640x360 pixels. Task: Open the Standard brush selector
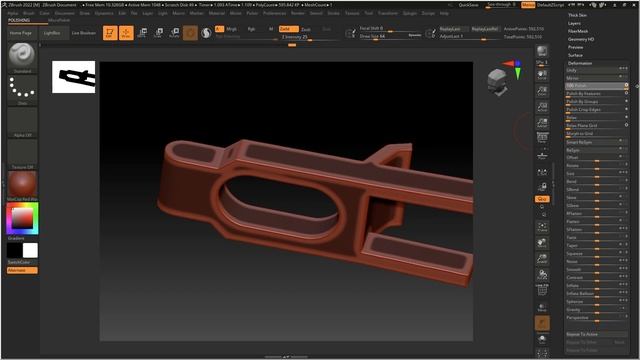[x=22, y=58]
